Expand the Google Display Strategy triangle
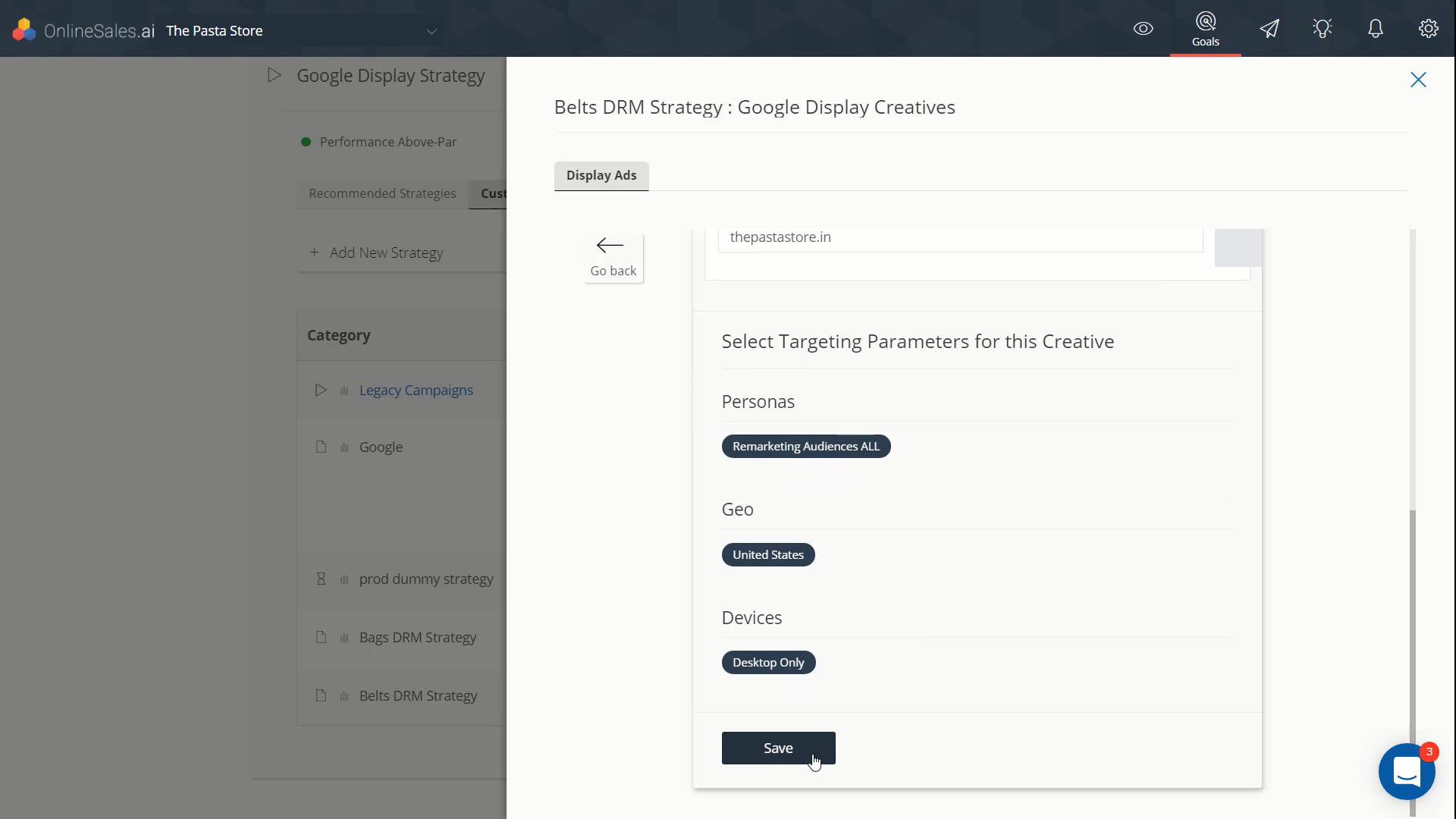This screenshot has width=1456, height=819. (275, 75)
